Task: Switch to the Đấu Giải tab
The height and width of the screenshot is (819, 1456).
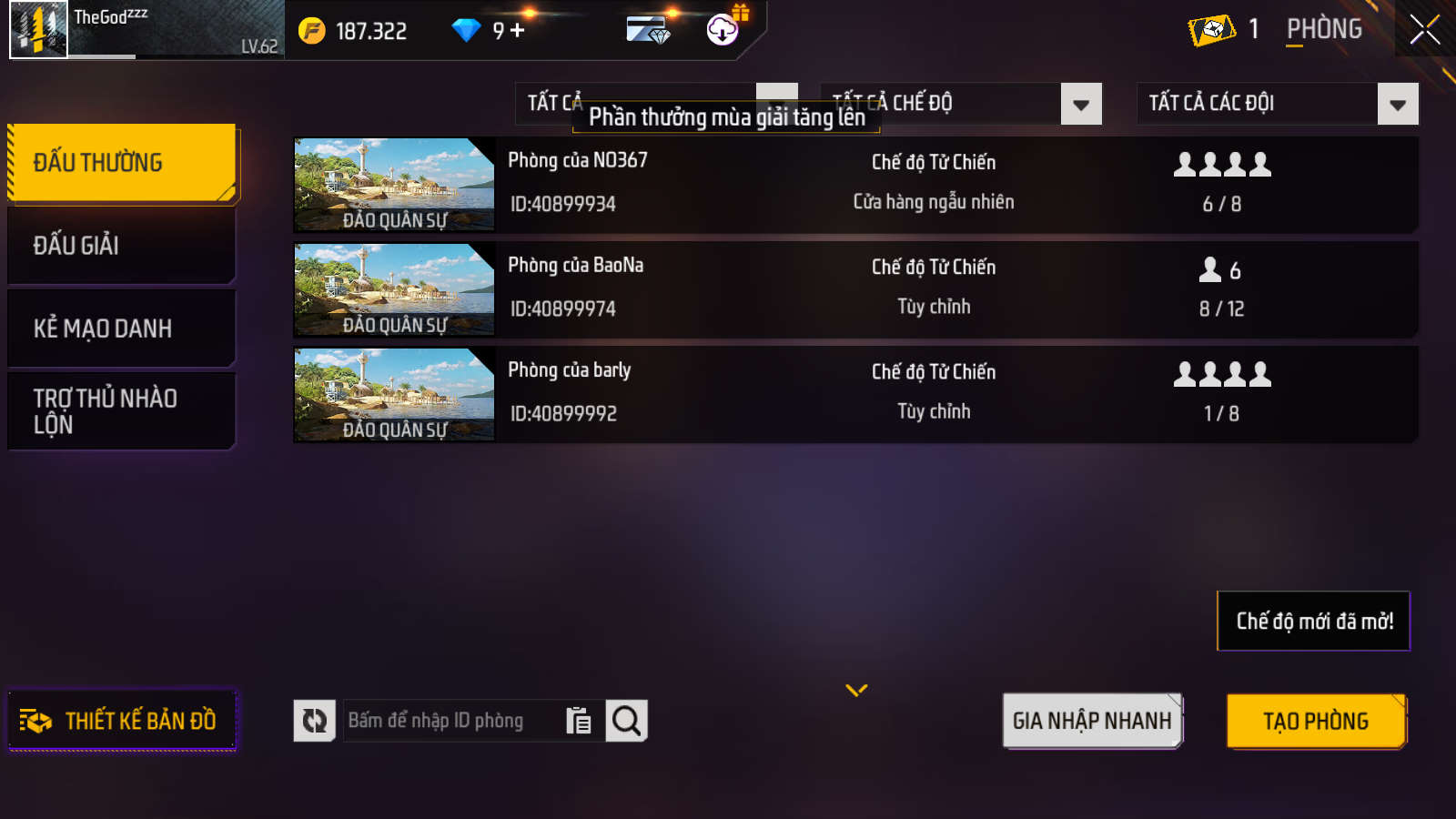Action: click(x=122, y=246)
